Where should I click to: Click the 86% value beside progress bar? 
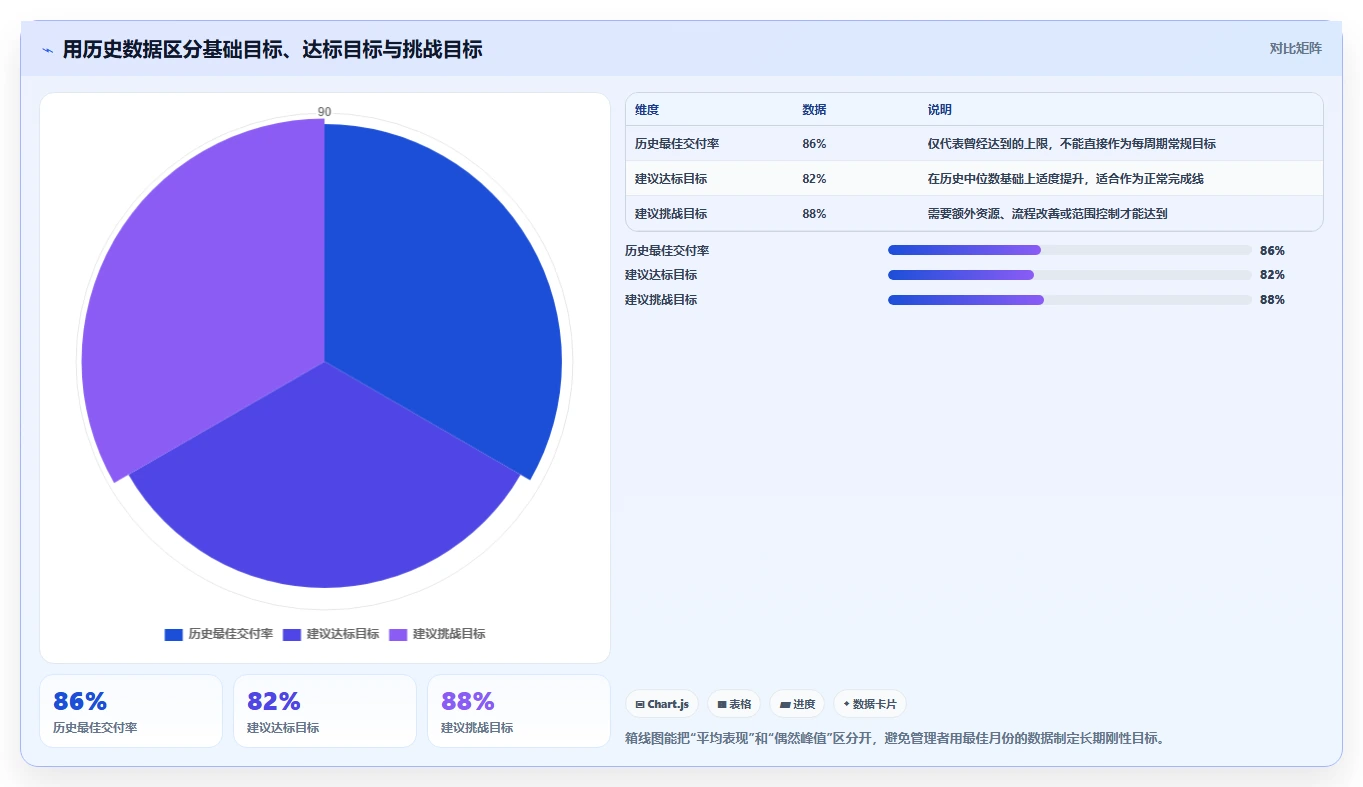click(x=1272, y=251)
